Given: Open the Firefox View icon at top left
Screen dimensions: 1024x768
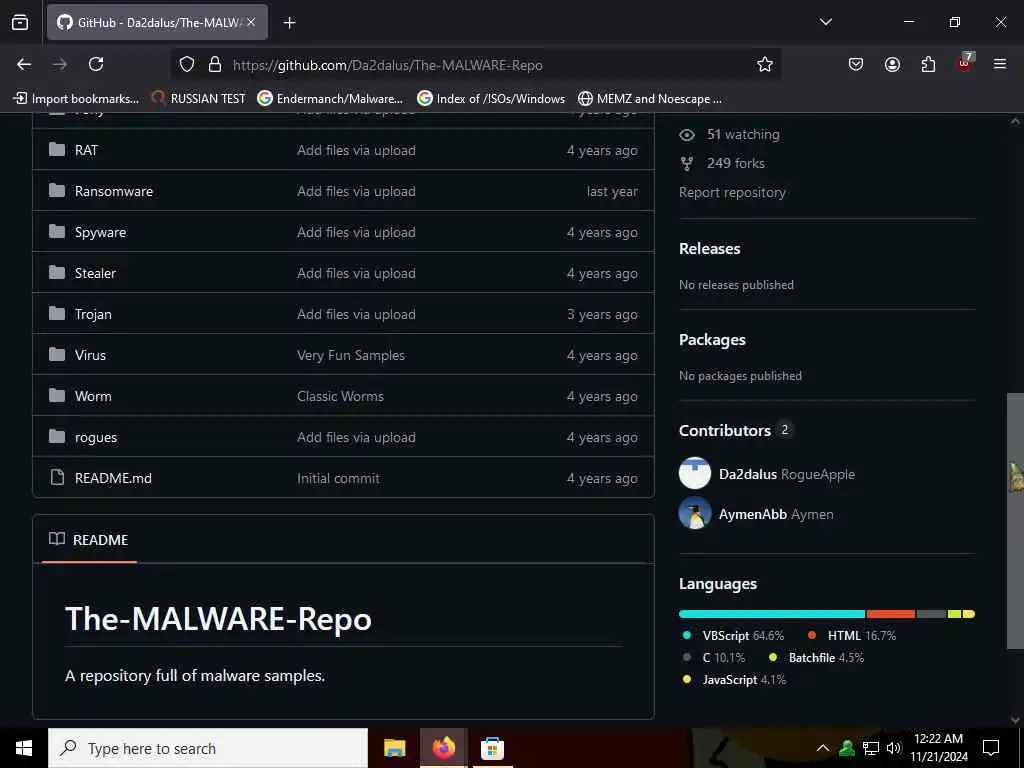Looking at the screenshot, I should tap(20, 22).
